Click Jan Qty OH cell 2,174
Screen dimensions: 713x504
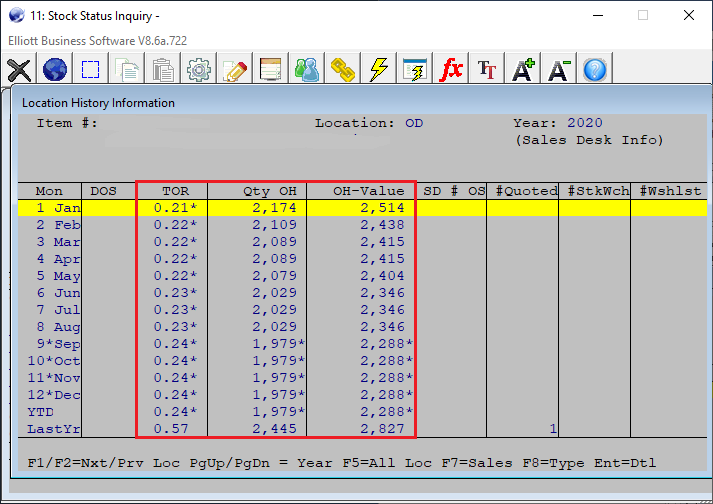coord(274,208)
